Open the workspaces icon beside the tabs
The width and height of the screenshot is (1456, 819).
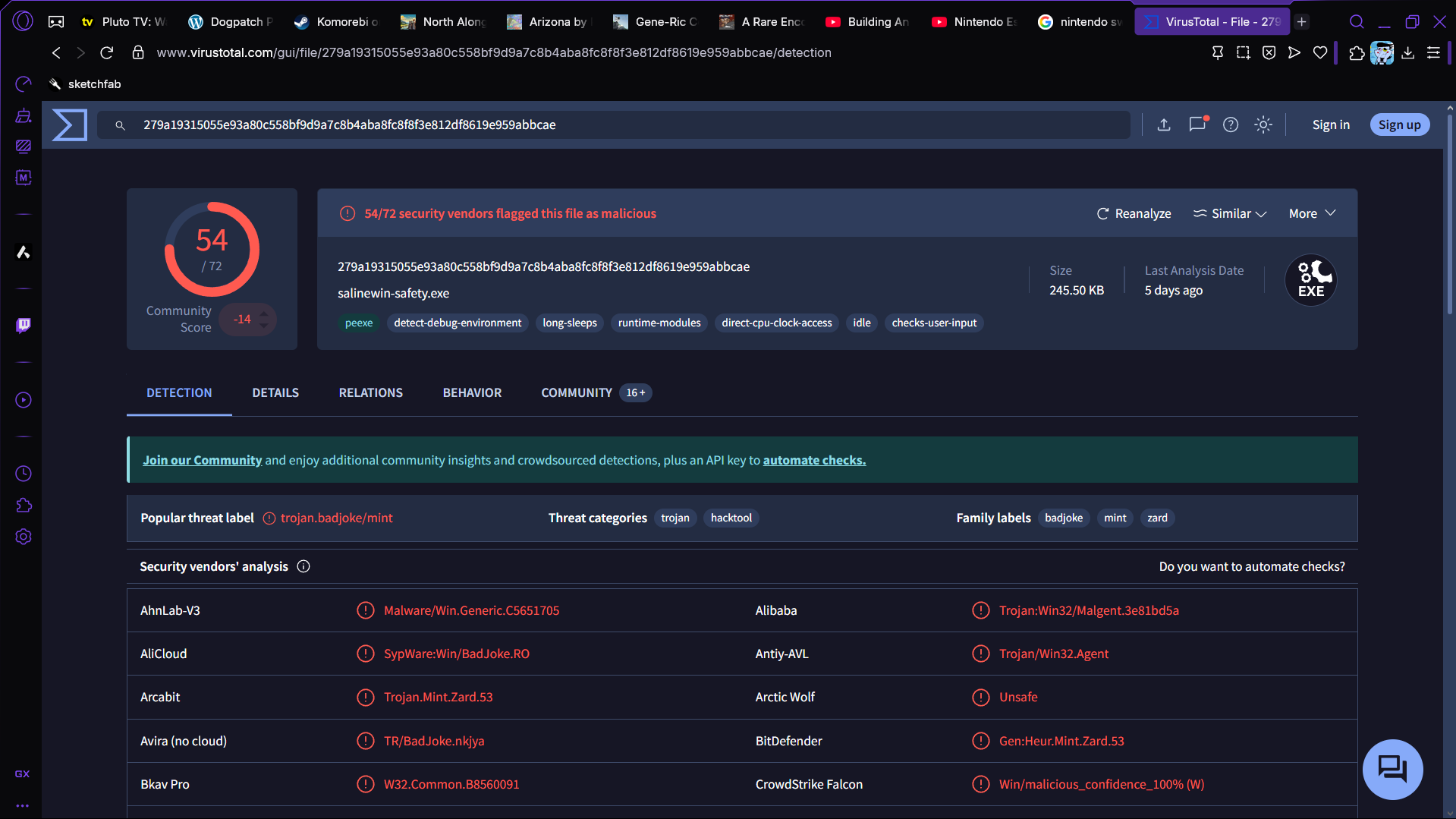[56, 22]
